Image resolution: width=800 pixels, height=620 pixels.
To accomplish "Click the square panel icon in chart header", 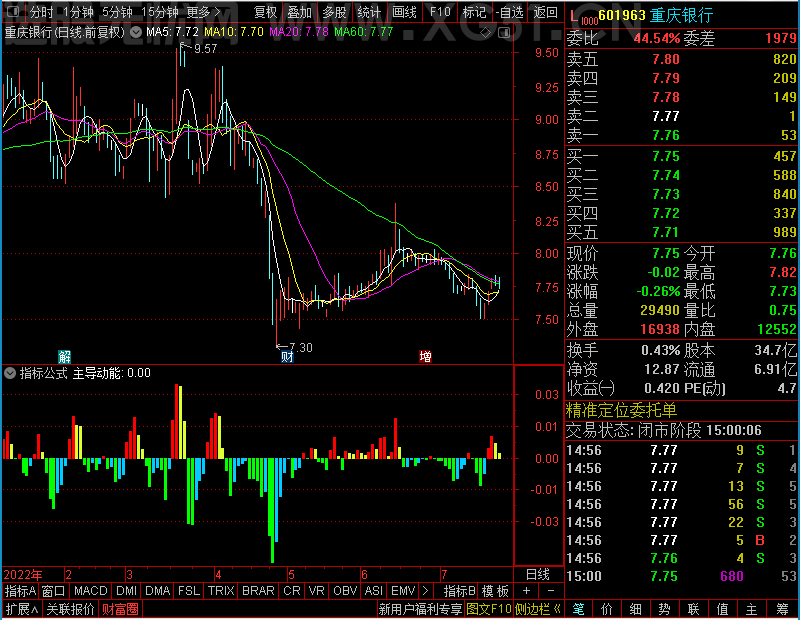I will (504, 33).
